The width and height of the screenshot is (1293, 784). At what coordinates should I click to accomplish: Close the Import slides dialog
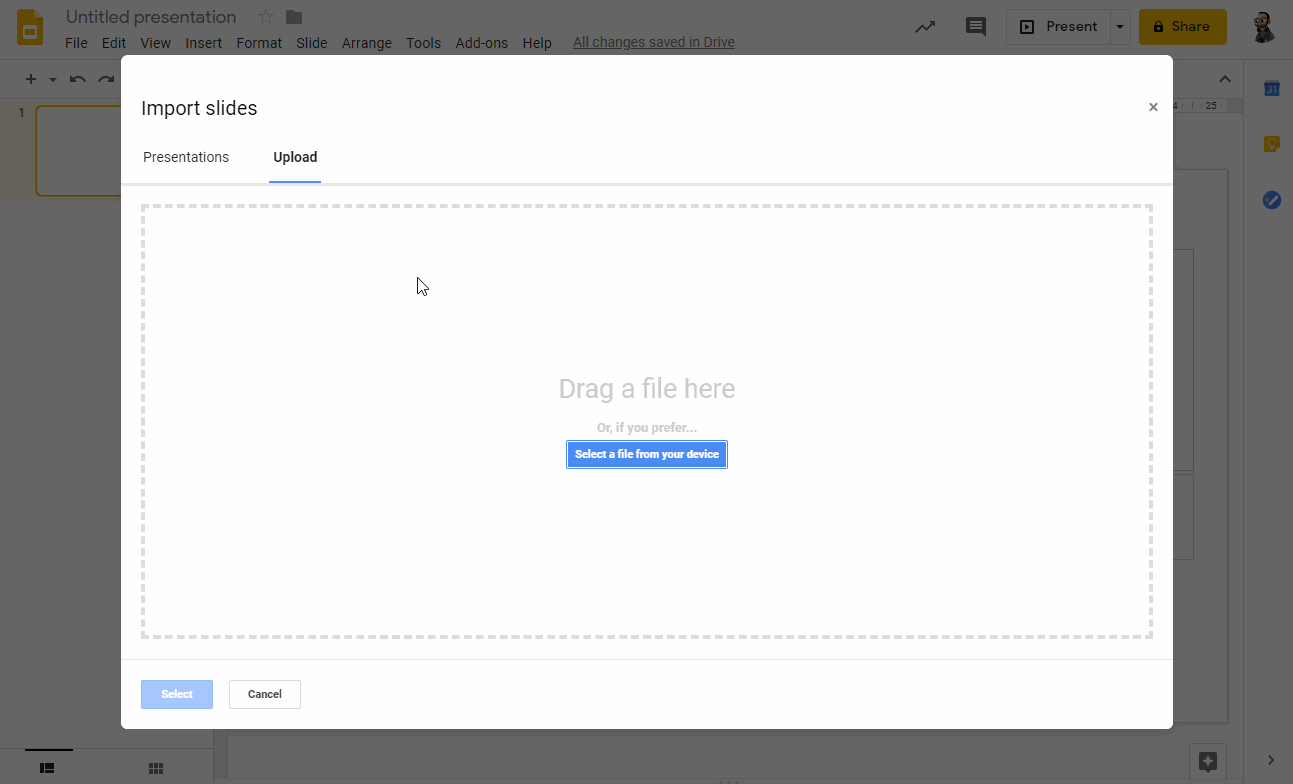coord(1153,107)
